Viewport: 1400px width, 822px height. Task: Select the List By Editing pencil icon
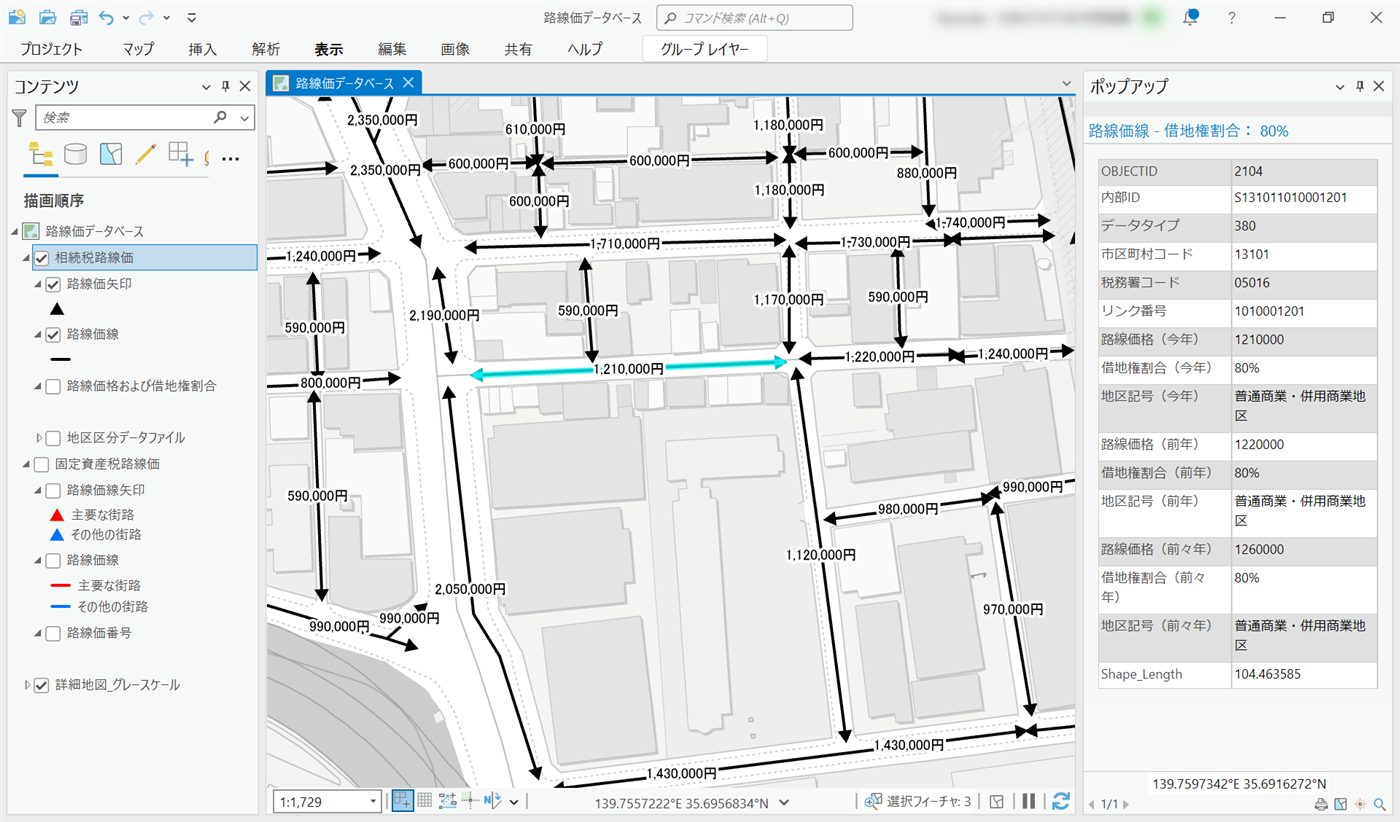coord(146,154)
